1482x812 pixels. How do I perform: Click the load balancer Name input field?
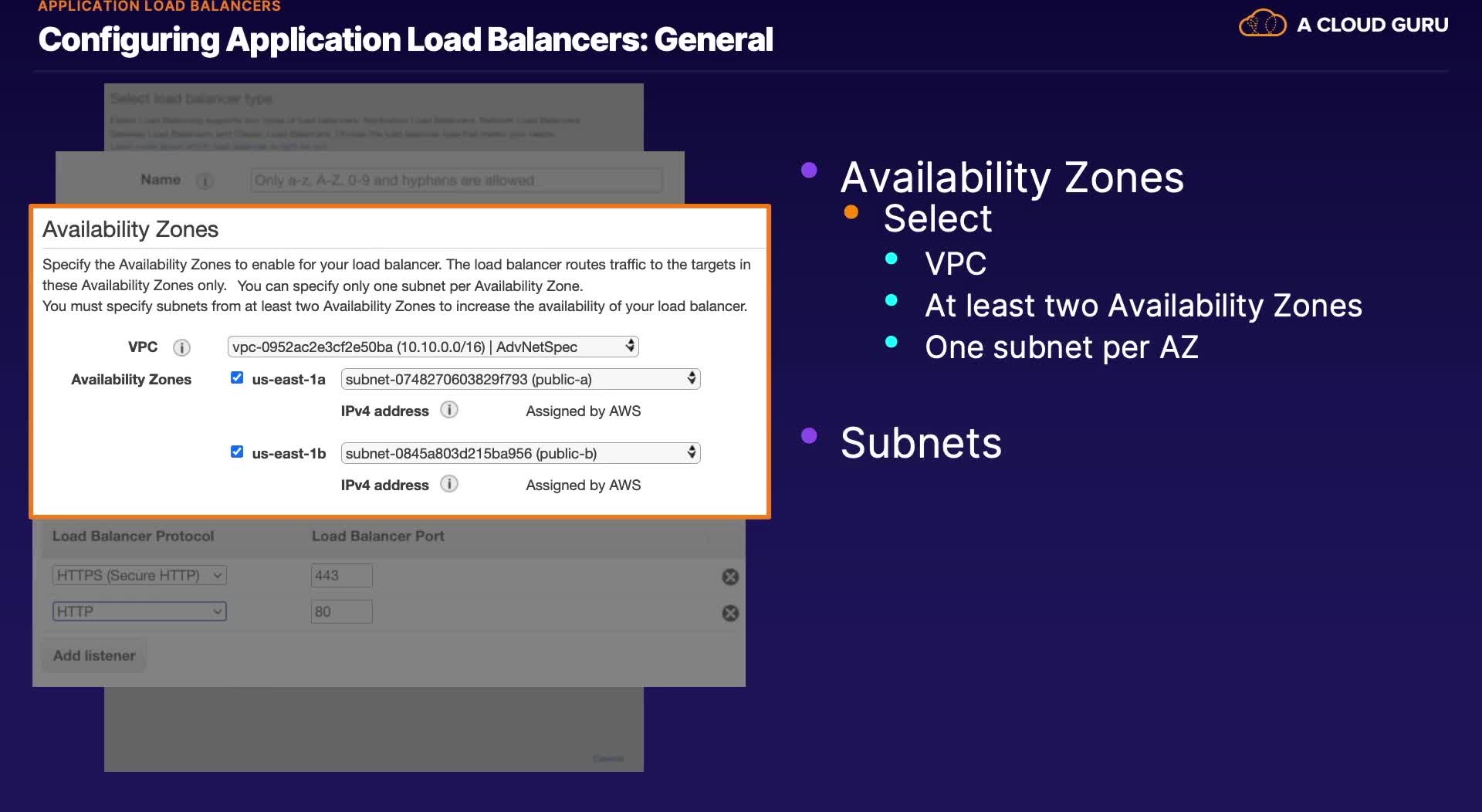(456, 181)
